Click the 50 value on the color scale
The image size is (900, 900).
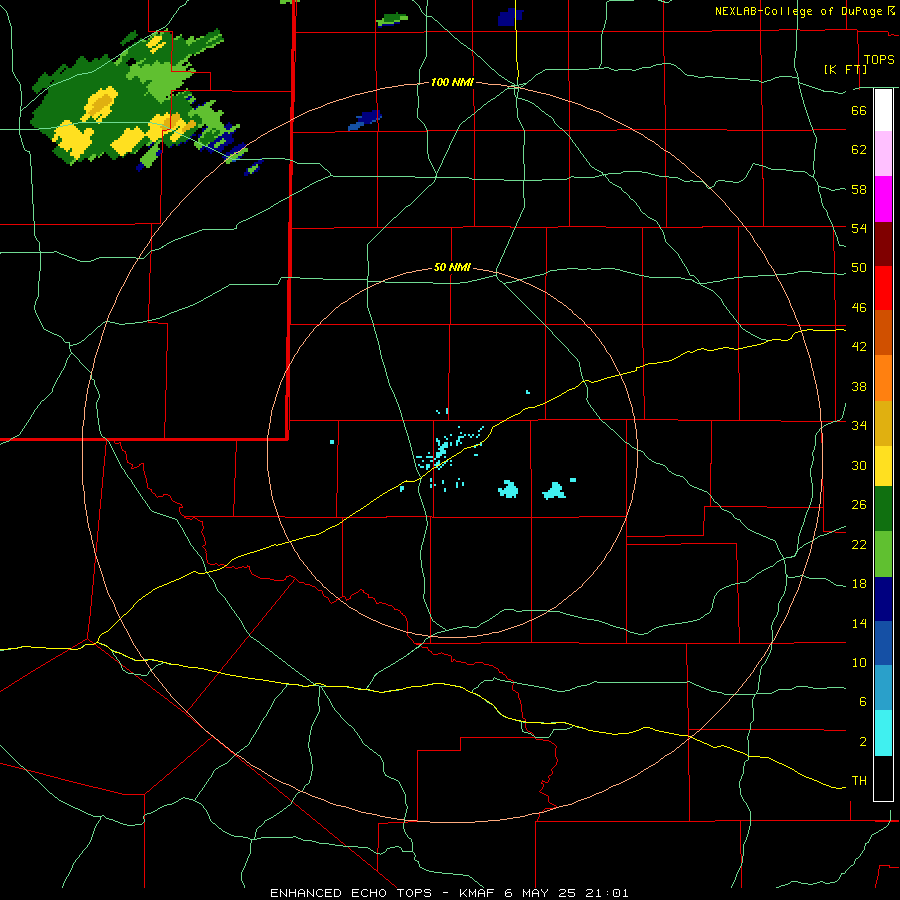tap(859, 268)
